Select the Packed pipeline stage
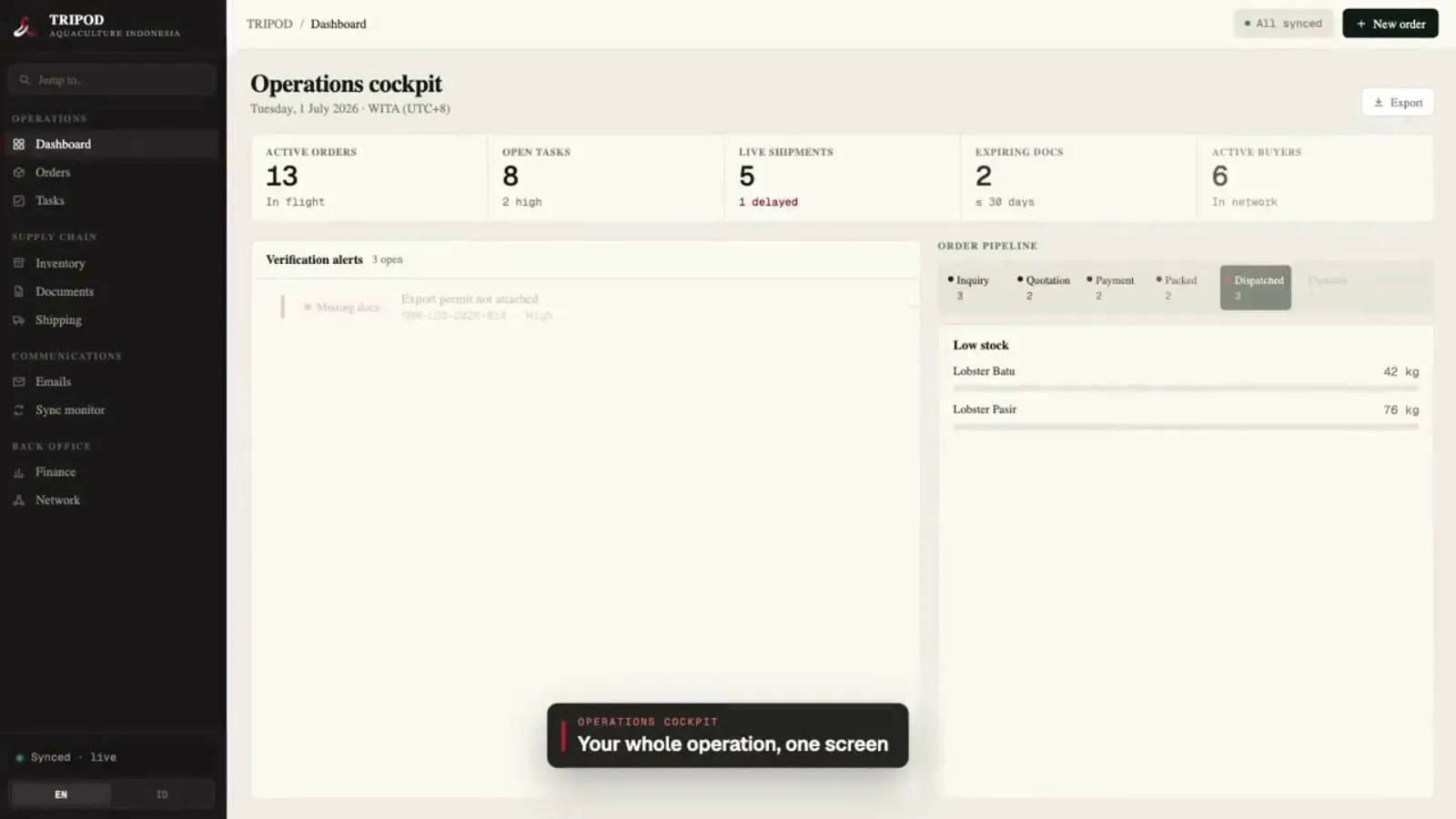Screen dimensions: 1456x819 point(1179,288)
